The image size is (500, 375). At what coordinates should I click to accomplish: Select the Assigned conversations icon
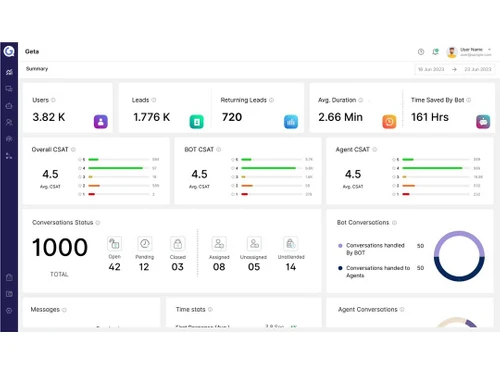219,244
